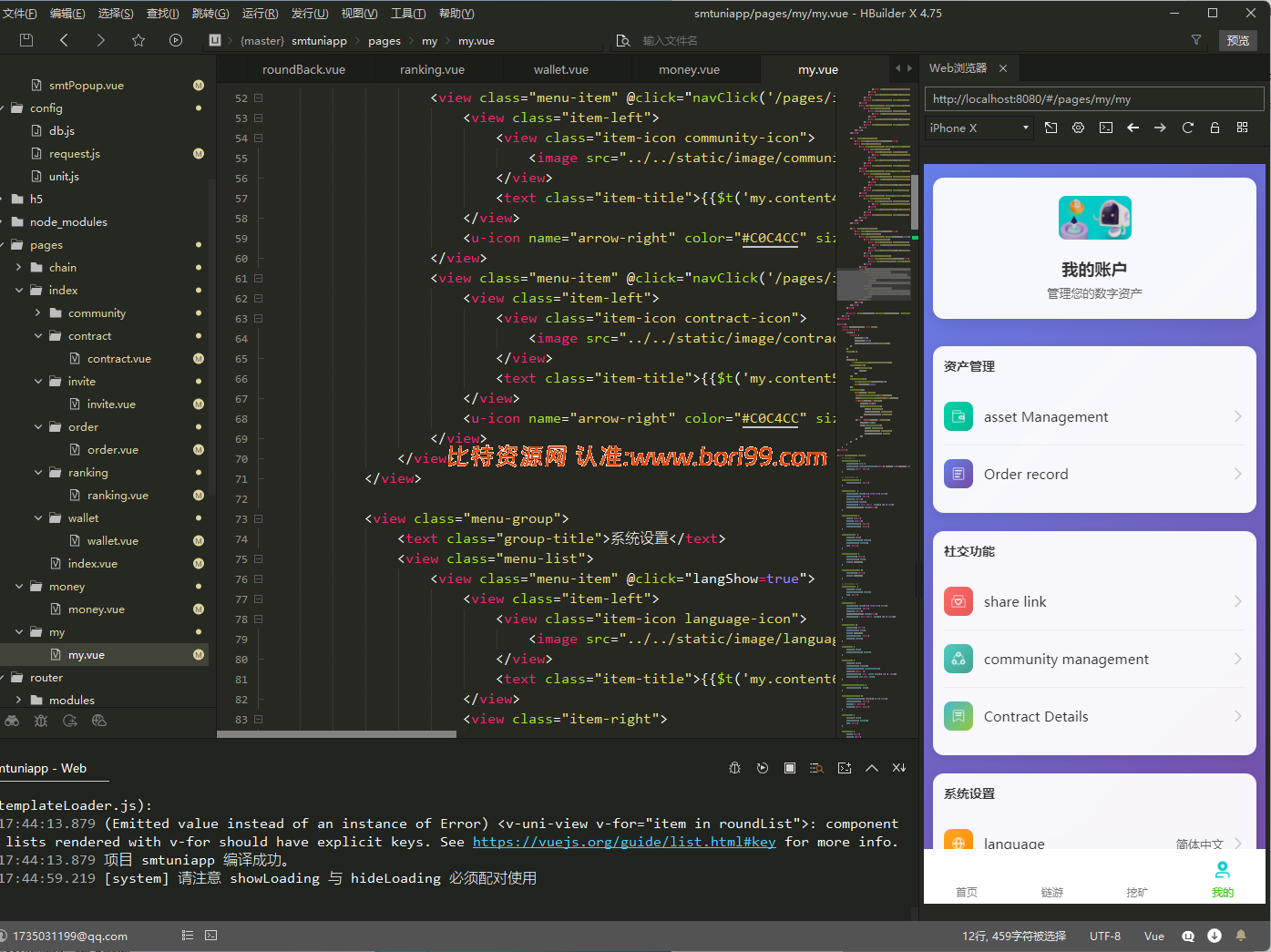Open the browser console terminal icon
This screenshot has width=1271, height=952.
(1105, 128)
